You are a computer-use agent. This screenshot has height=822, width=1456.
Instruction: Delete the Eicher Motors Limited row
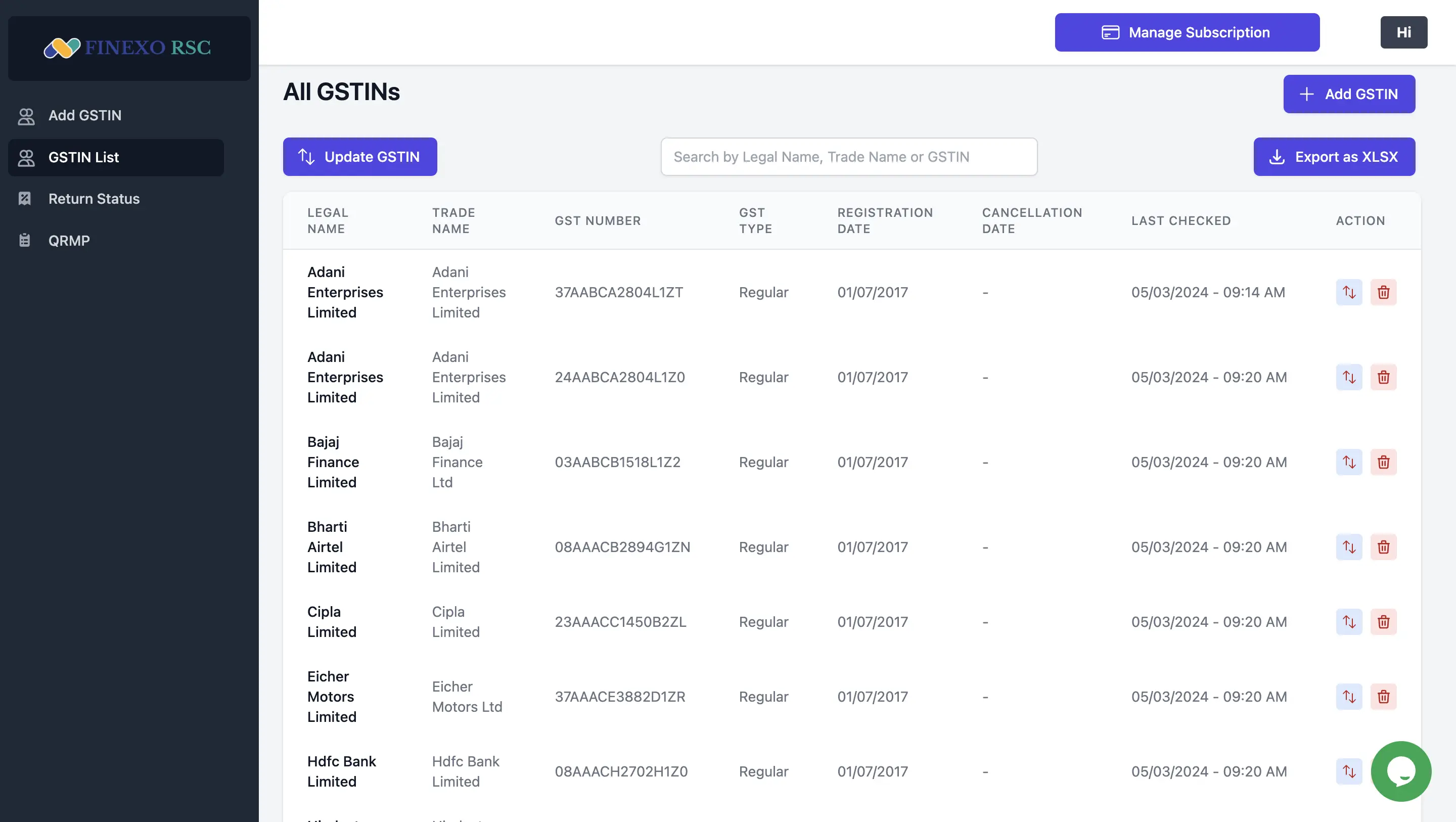pyautogui.click(x=1383, y=697)
